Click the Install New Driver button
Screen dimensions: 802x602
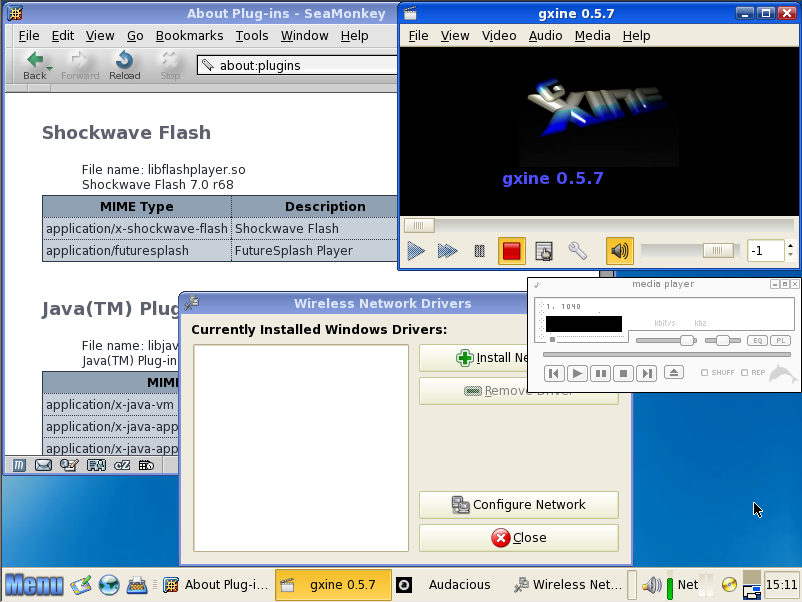(474, 358)
